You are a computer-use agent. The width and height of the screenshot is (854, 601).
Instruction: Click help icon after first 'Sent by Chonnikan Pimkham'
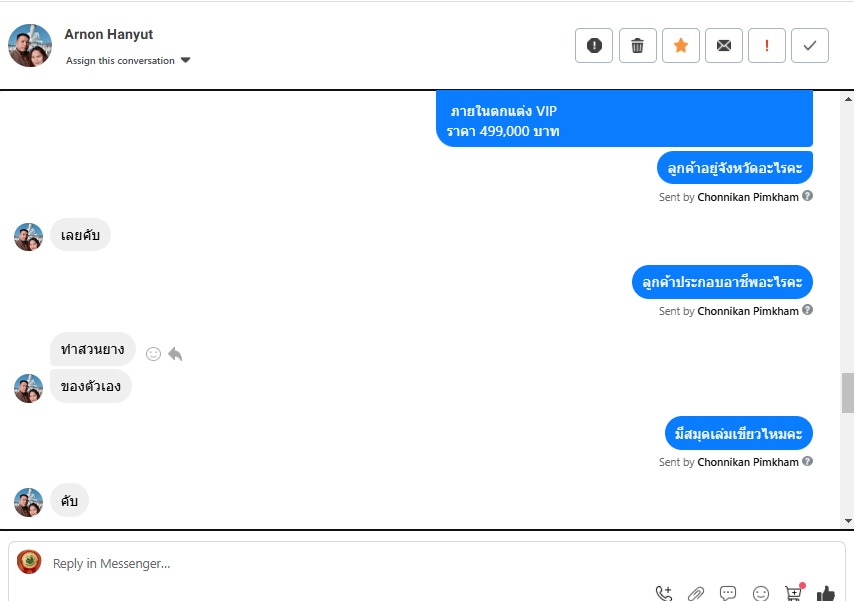(x=808, y=196)
